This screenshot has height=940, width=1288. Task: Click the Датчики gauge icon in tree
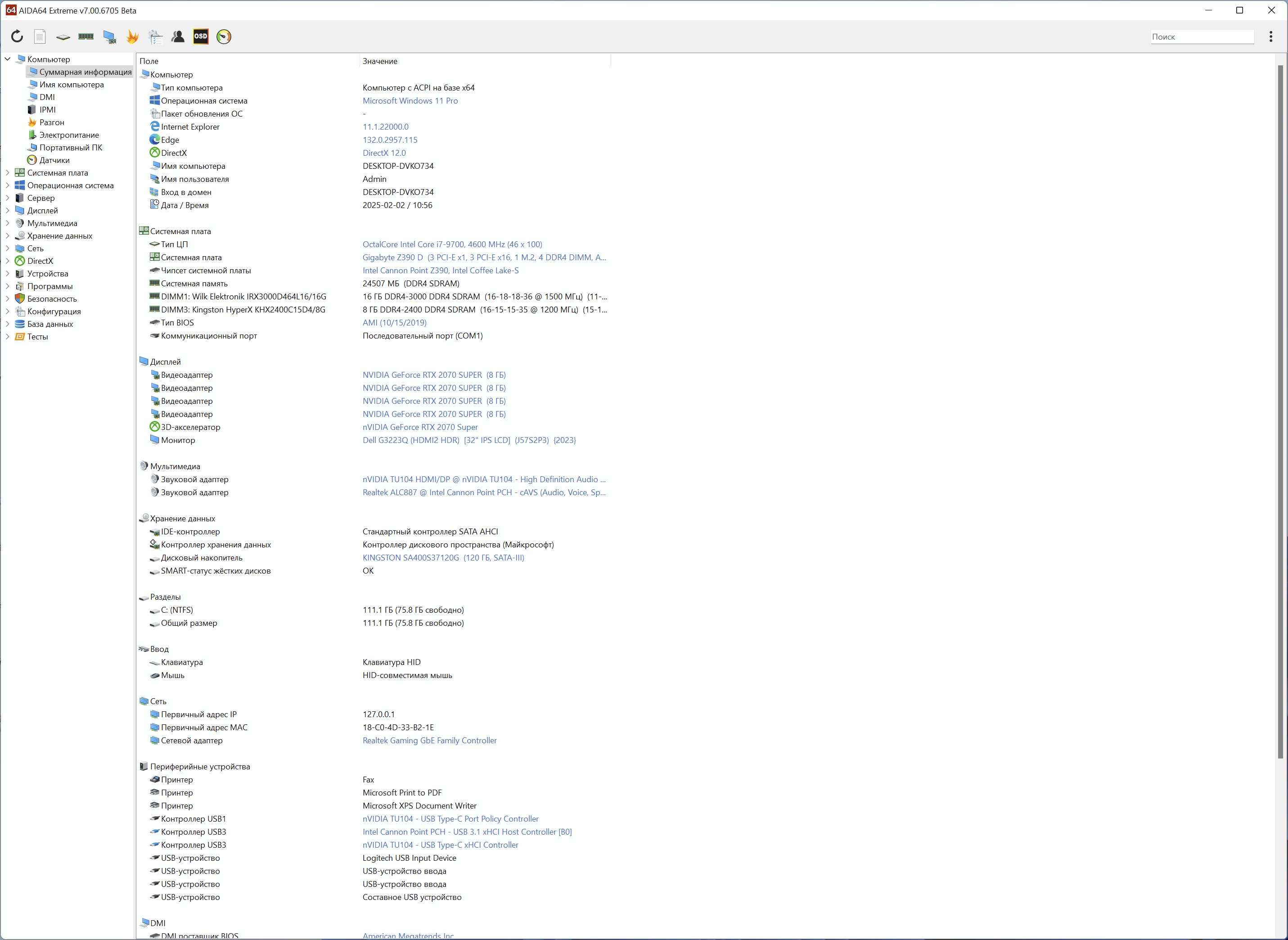tap(32, 160)
